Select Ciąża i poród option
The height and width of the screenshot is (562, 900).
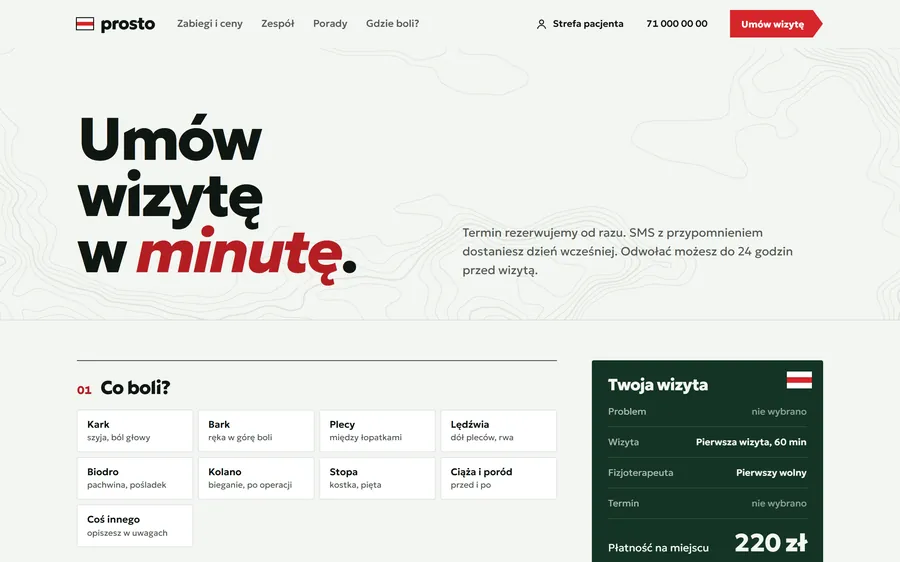[498, 478]
